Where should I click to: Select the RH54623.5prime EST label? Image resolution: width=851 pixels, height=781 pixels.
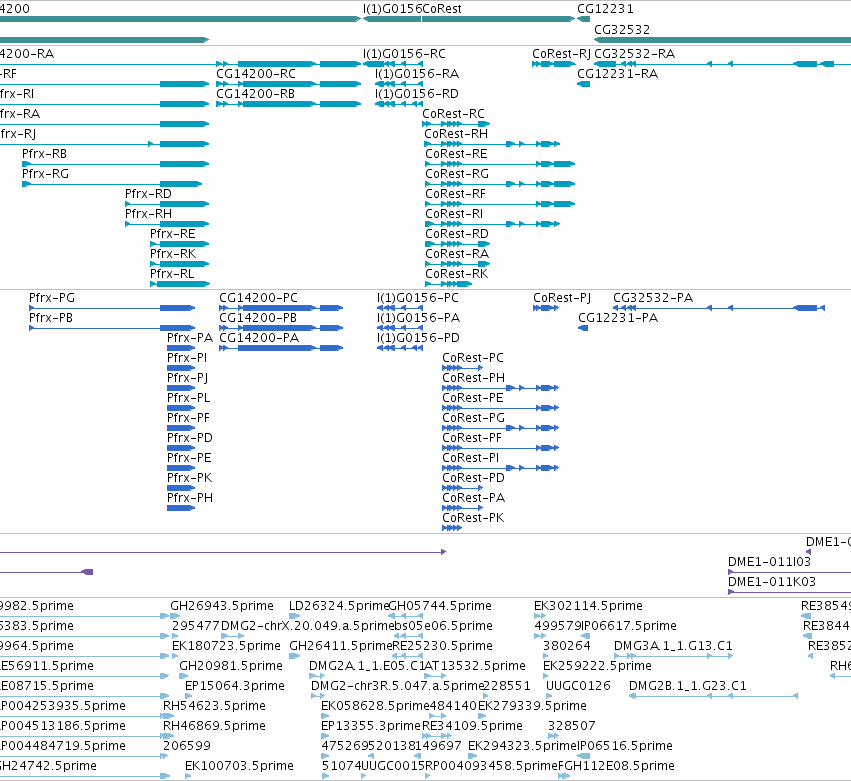[x=214, y=706]
